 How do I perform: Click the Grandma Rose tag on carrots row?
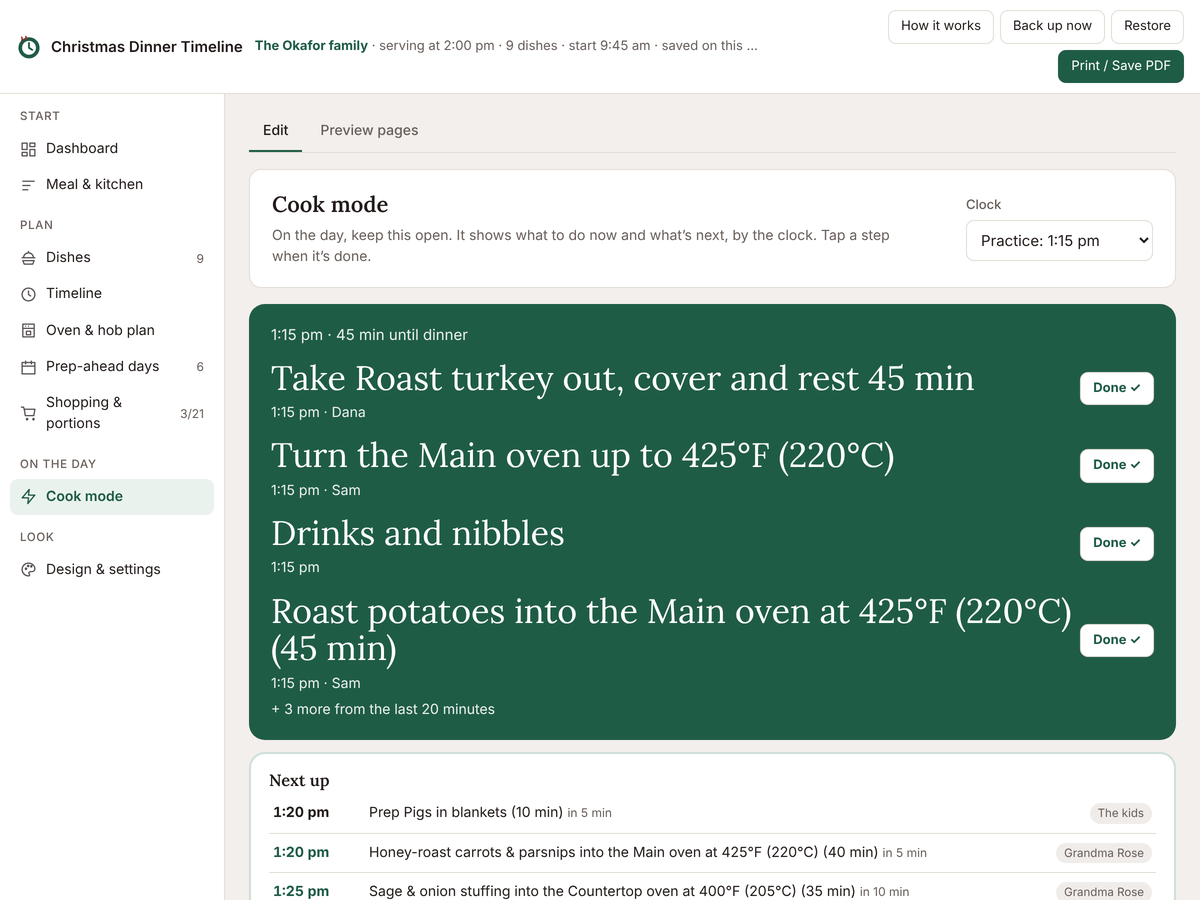(1104, 853)
